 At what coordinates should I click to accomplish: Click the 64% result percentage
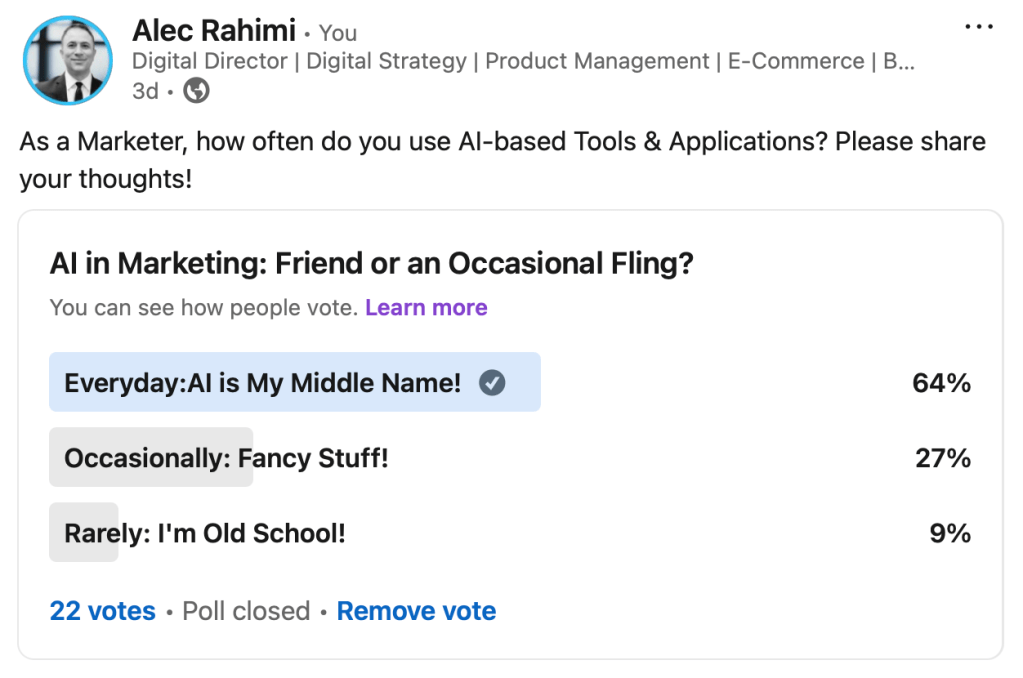tap(941, 382)
